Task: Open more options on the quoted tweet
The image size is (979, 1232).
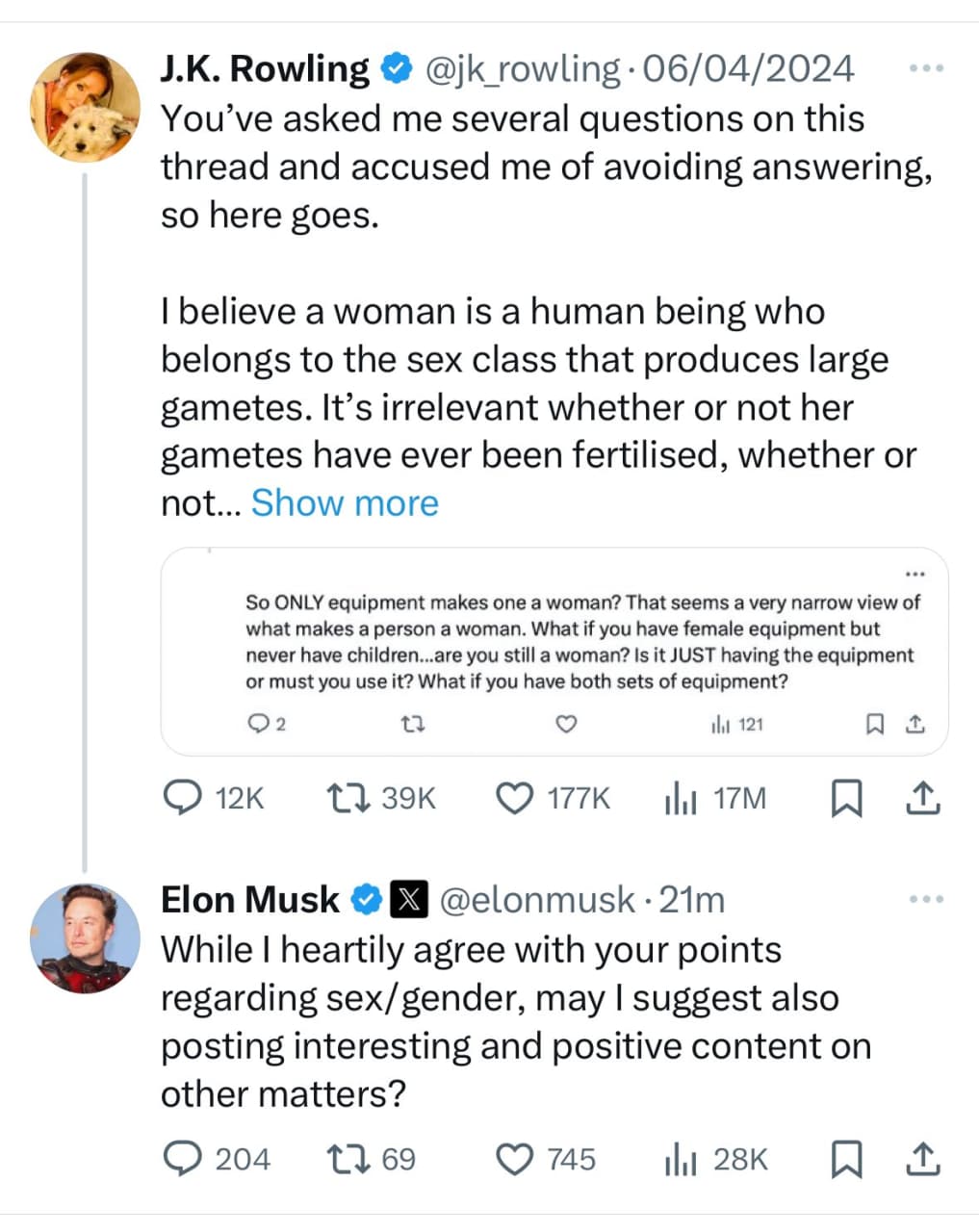Action: pos(915,575)
